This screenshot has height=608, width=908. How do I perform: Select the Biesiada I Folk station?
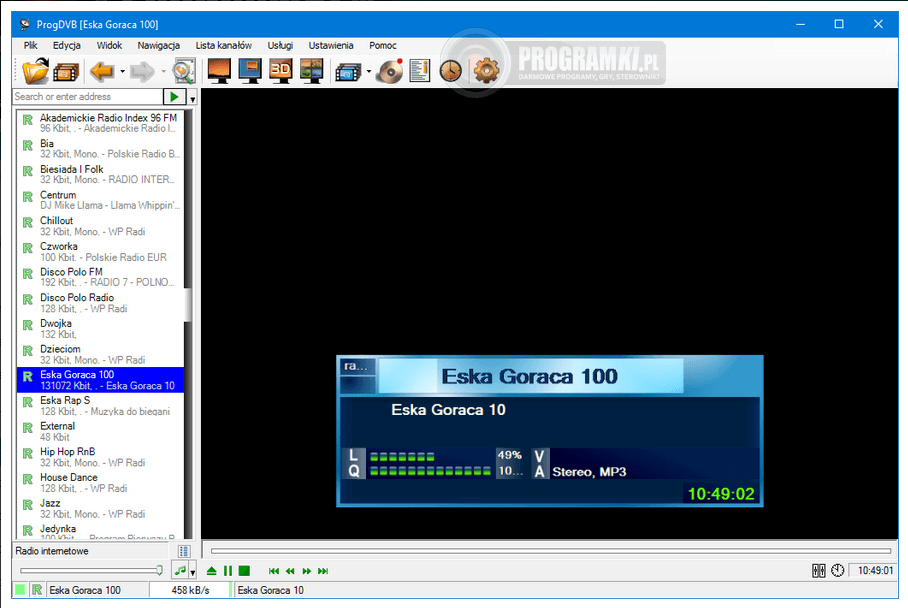pyautogui.click(x=100, y=174)
